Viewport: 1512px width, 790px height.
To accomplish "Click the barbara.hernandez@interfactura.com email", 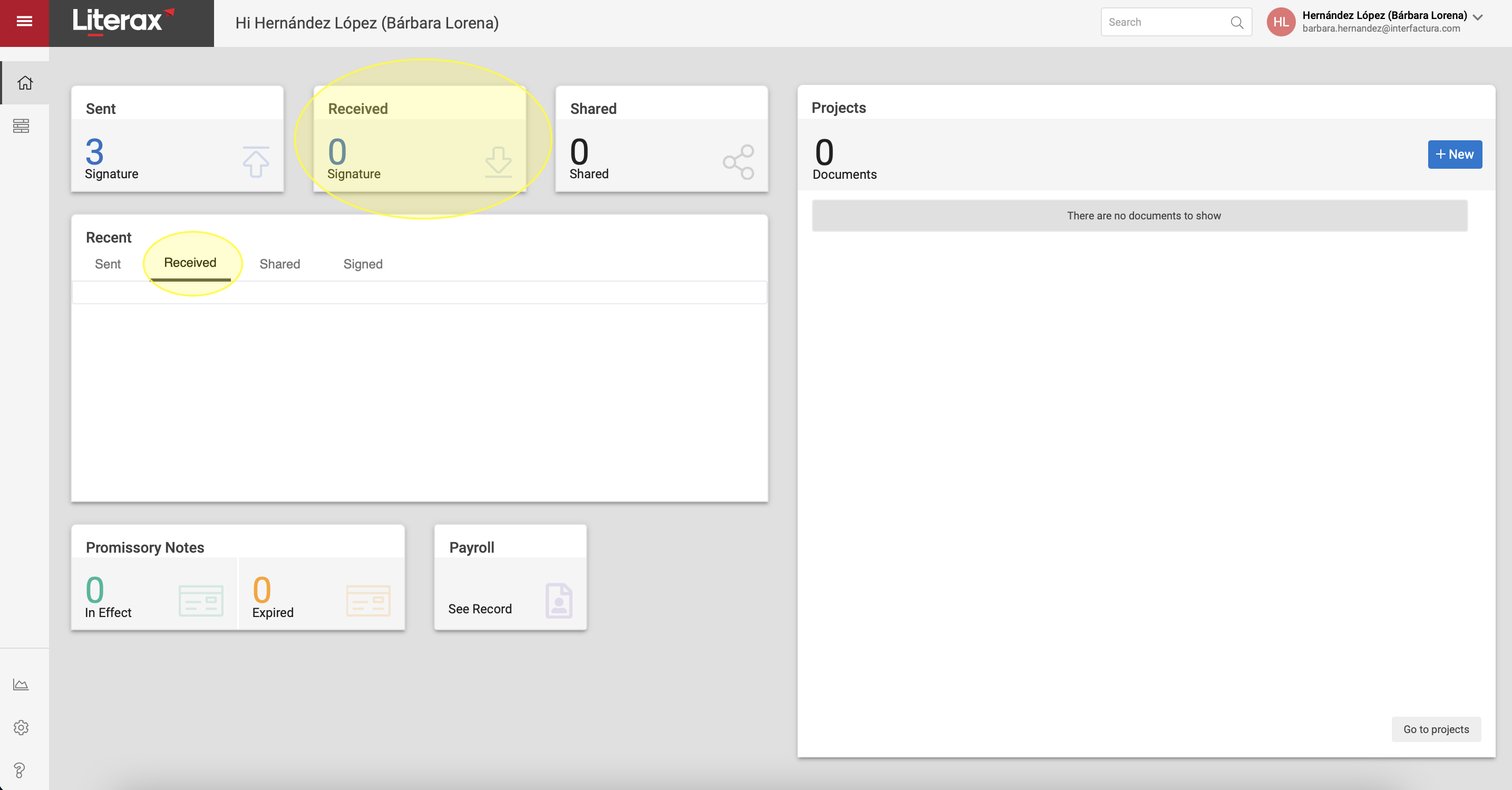I will tap(1381, 29).
